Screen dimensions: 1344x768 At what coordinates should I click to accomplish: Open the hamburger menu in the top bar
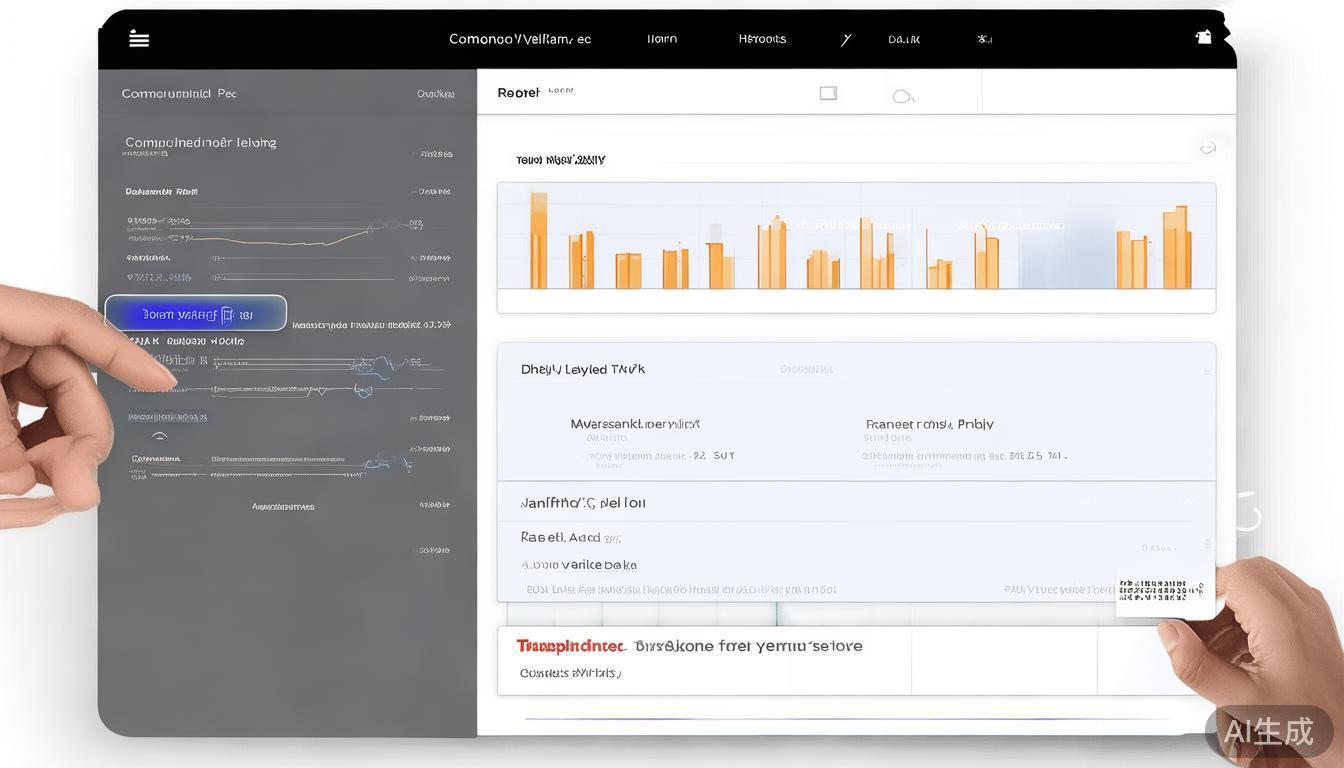click(139, 39)
